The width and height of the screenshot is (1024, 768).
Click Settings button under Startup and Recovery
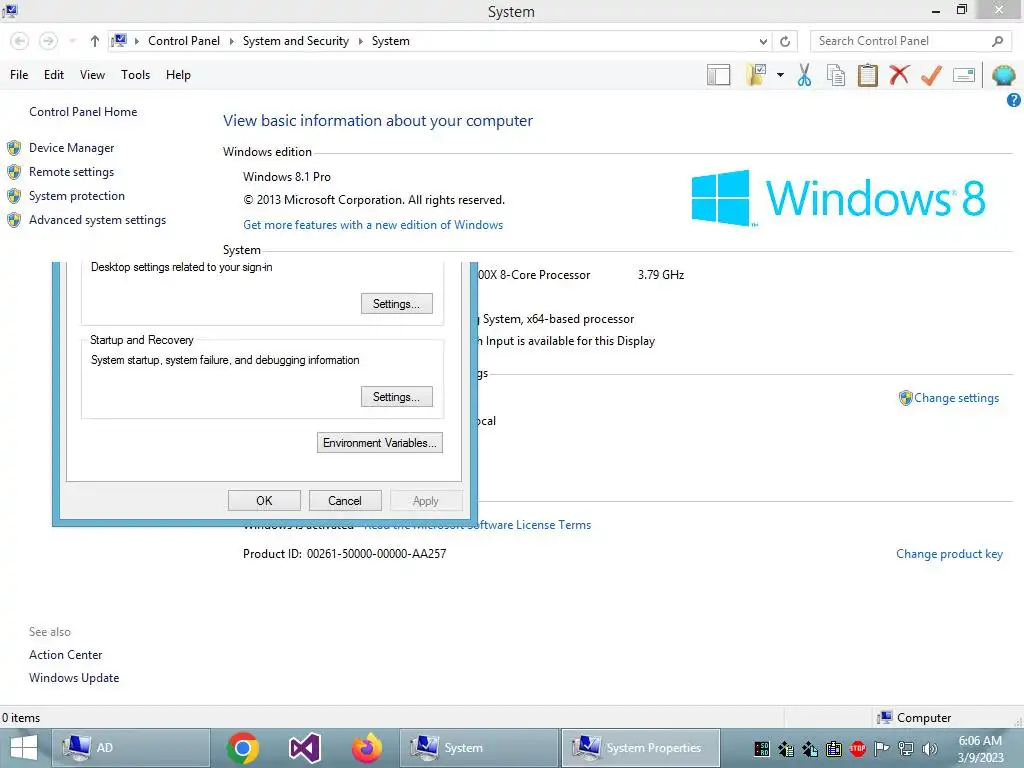coord(396,397)
